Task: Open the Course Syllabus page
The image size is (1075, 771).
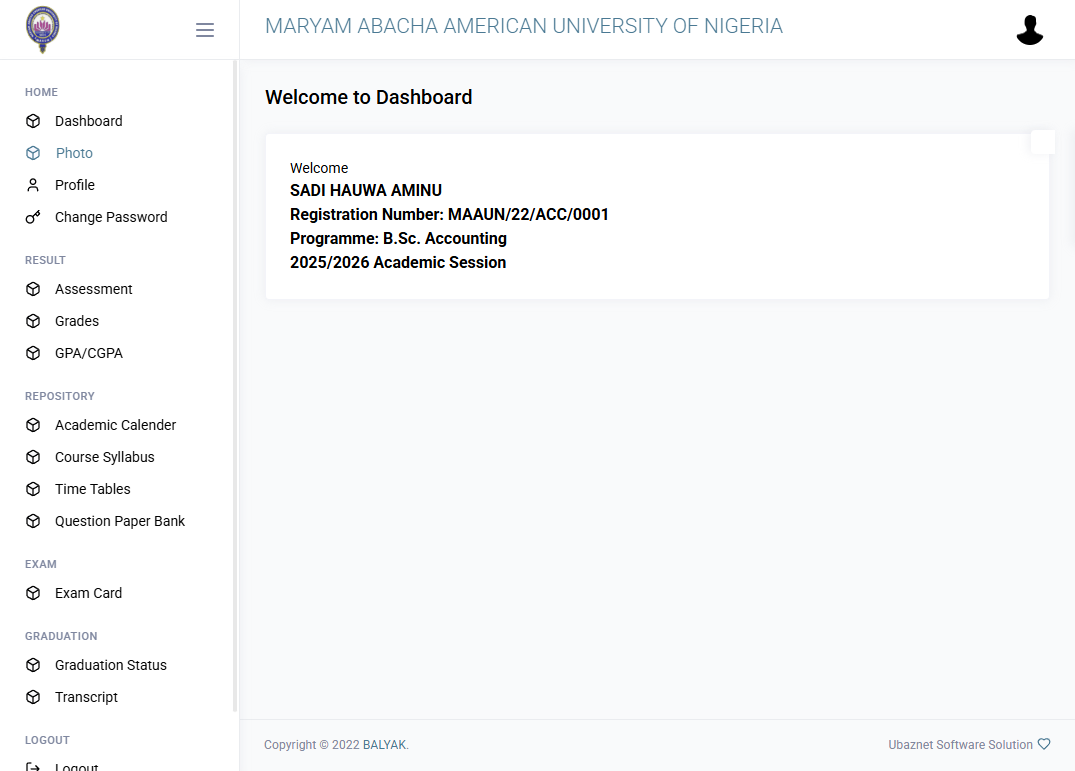Action: [x=104, y=457]
